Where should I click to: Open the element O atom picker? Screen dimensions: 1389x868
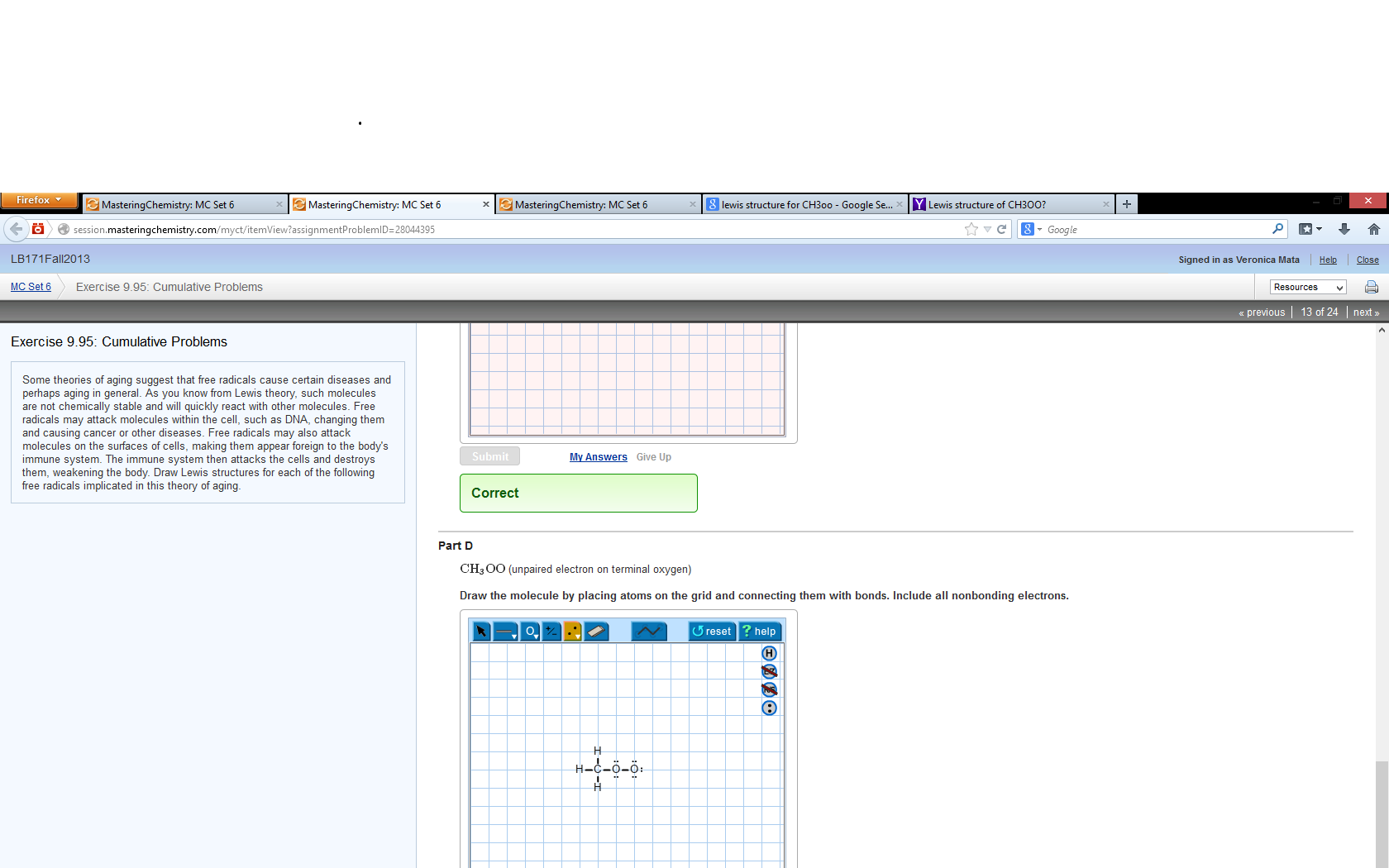pyautogui.click(x=530, y=632)
